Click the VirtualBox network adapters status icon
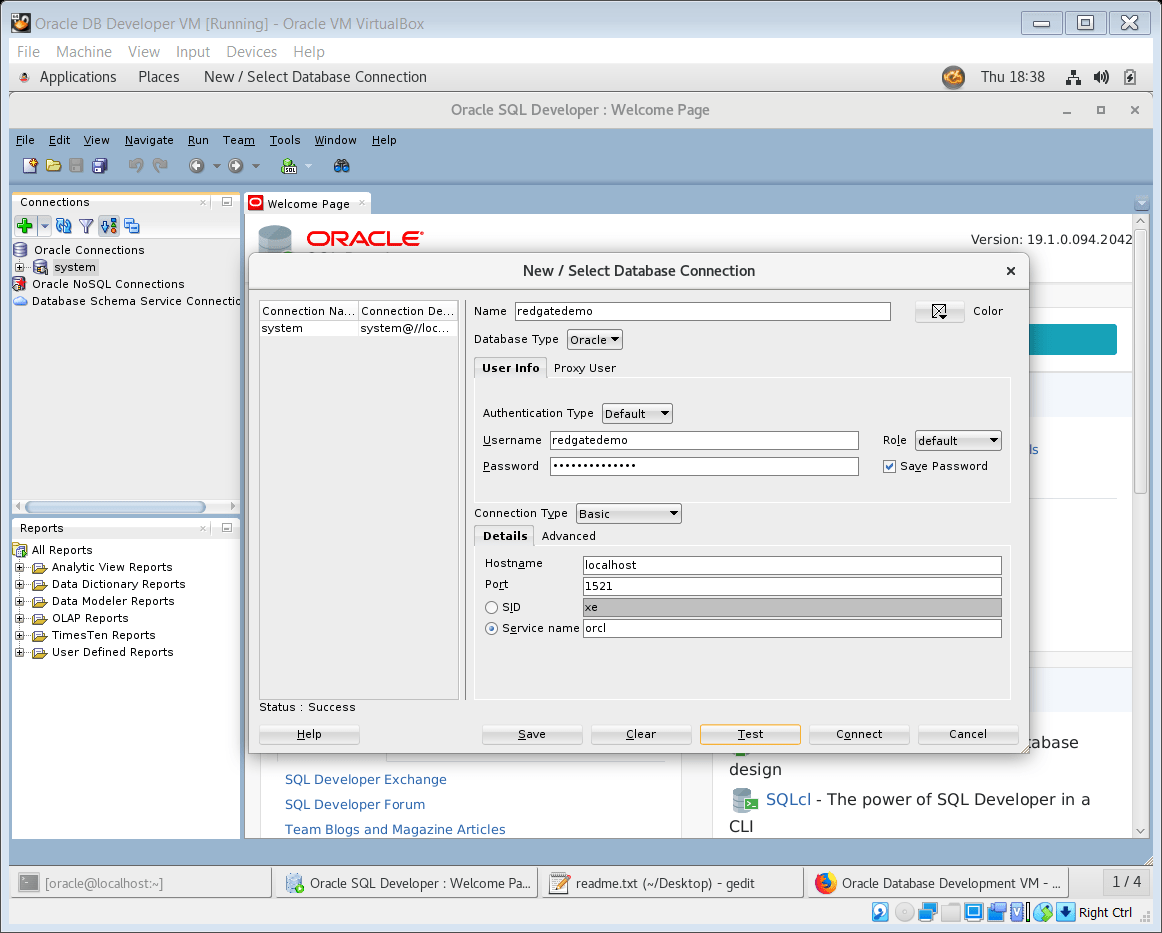 (x=927, y=912)
